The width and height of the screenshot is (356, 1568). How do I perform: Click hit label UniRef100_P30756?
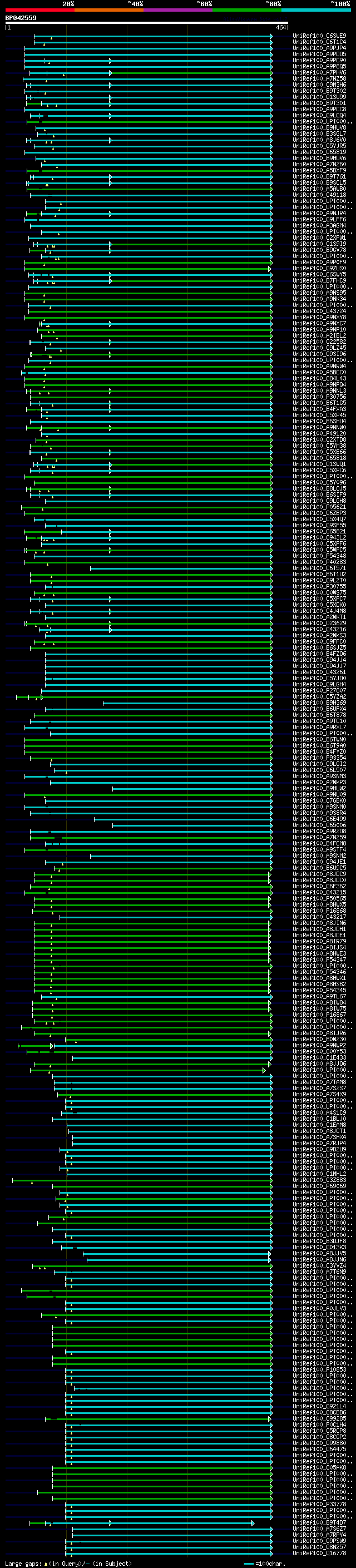point(319,397)
